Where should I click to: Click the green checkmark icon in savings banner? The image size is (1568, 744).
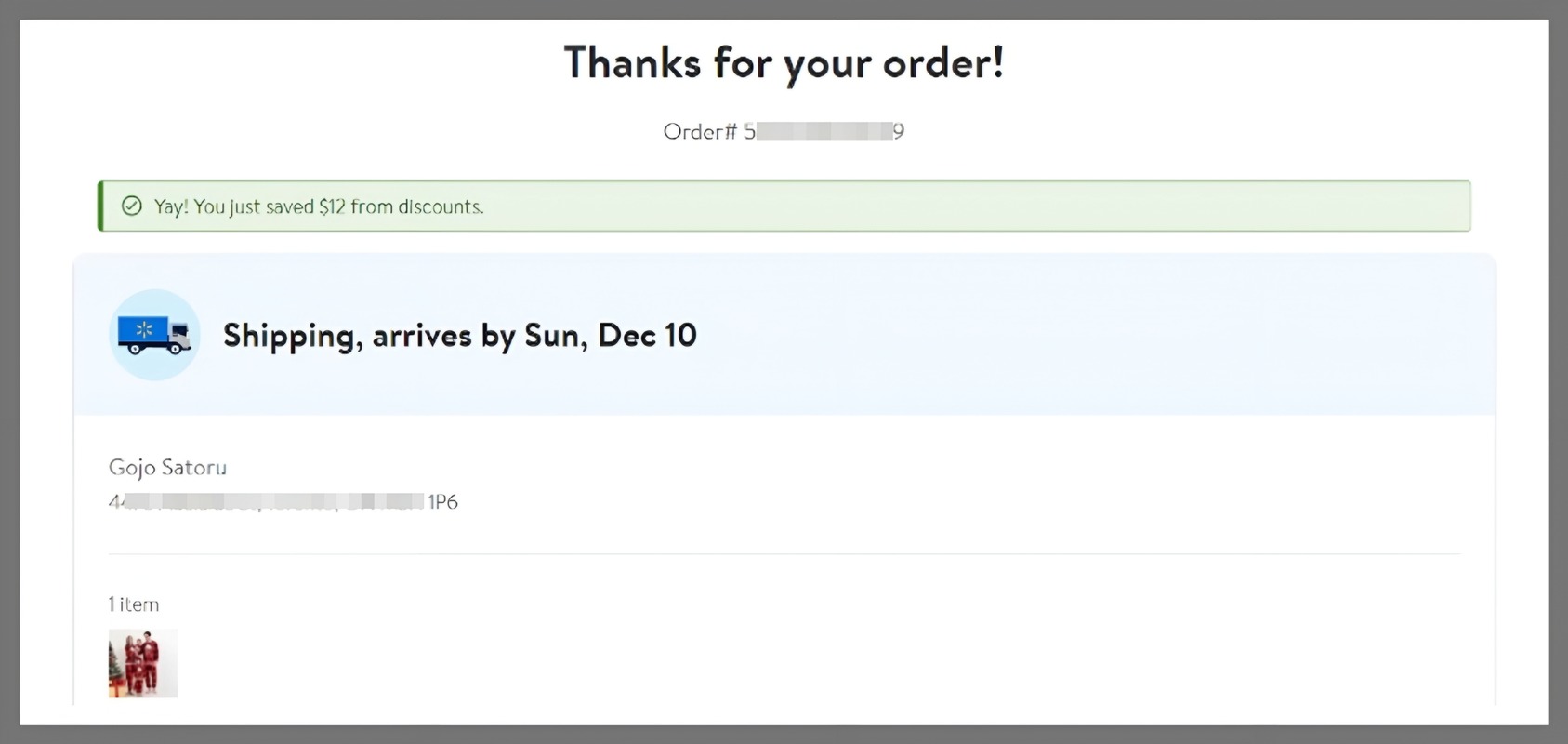pyautogui.click(x=132, y=206)
